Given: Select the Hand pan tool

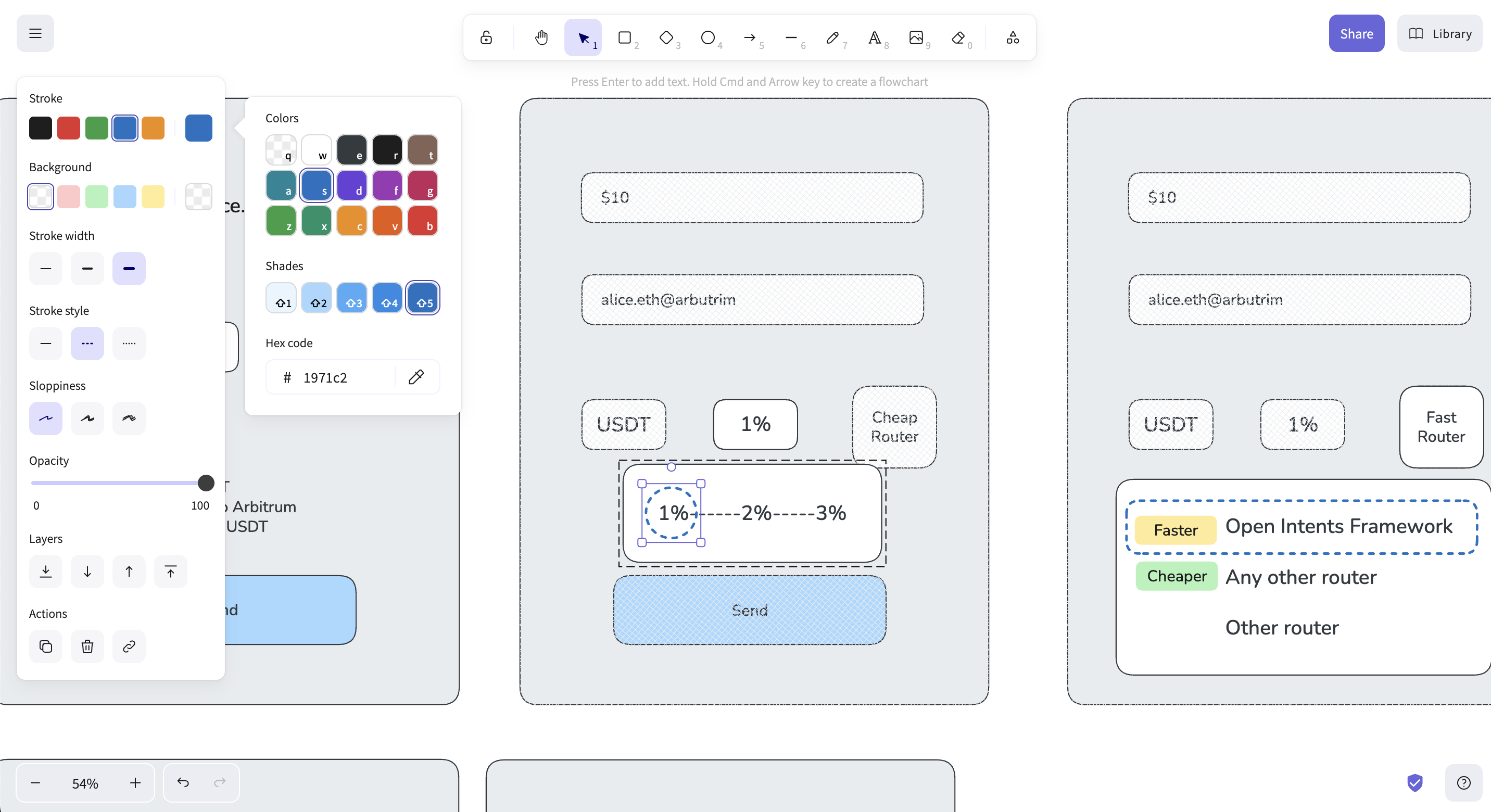Looking at the screenshot, I should [541, 37].
